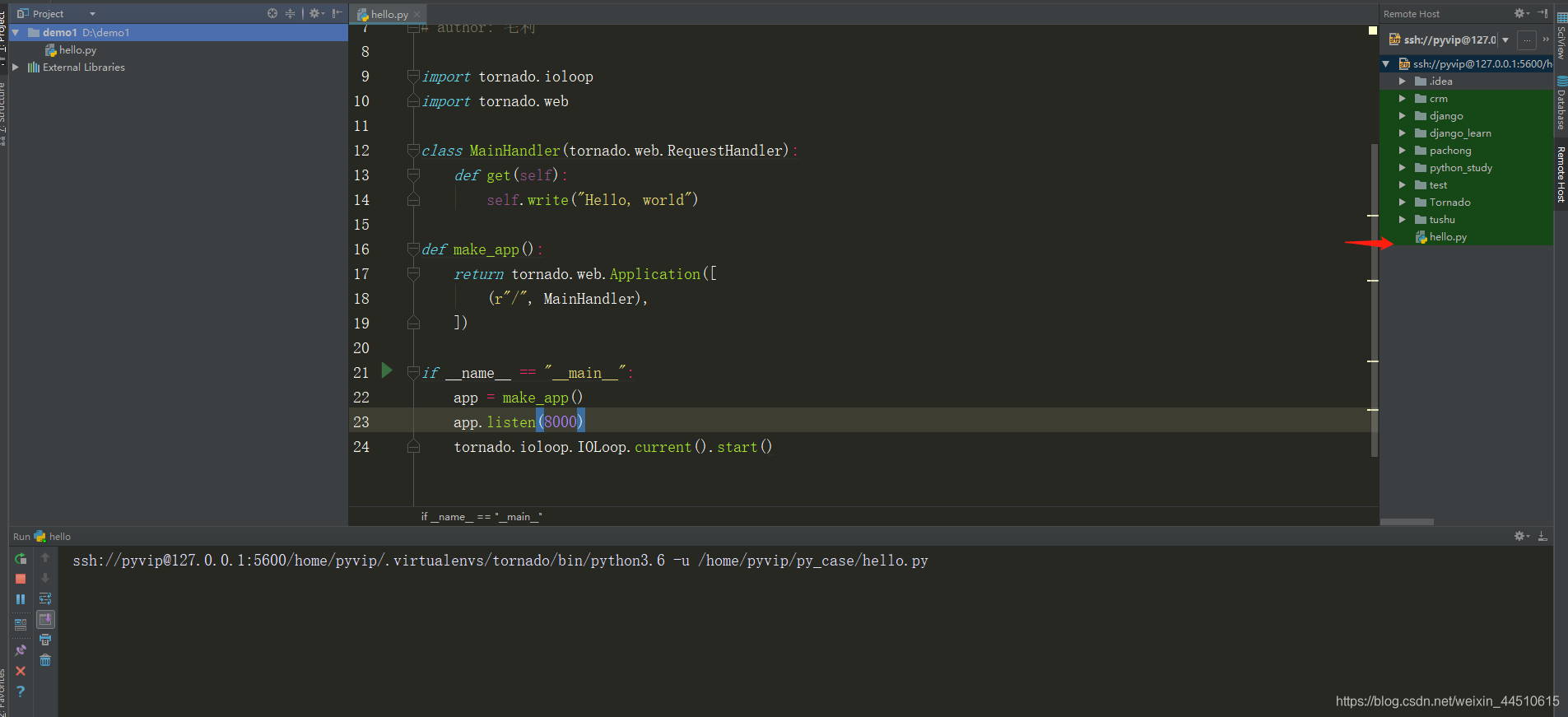
Task: Hide the Project tool window
Action: pos(337,13)
